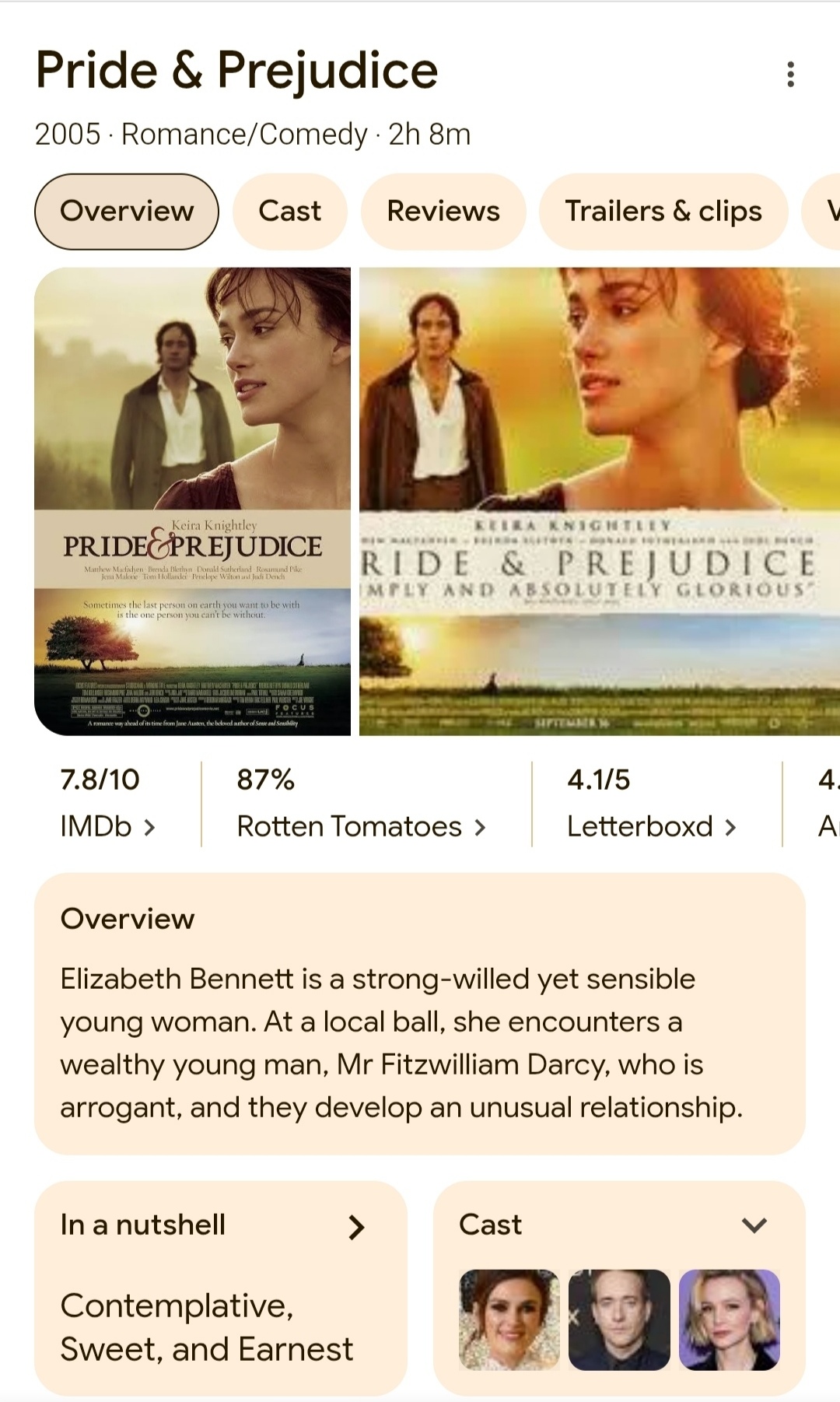Go to Trailers & clips tab
Image resolution: width=840 pixels, height=1402 pixels.
pos(663,212)
